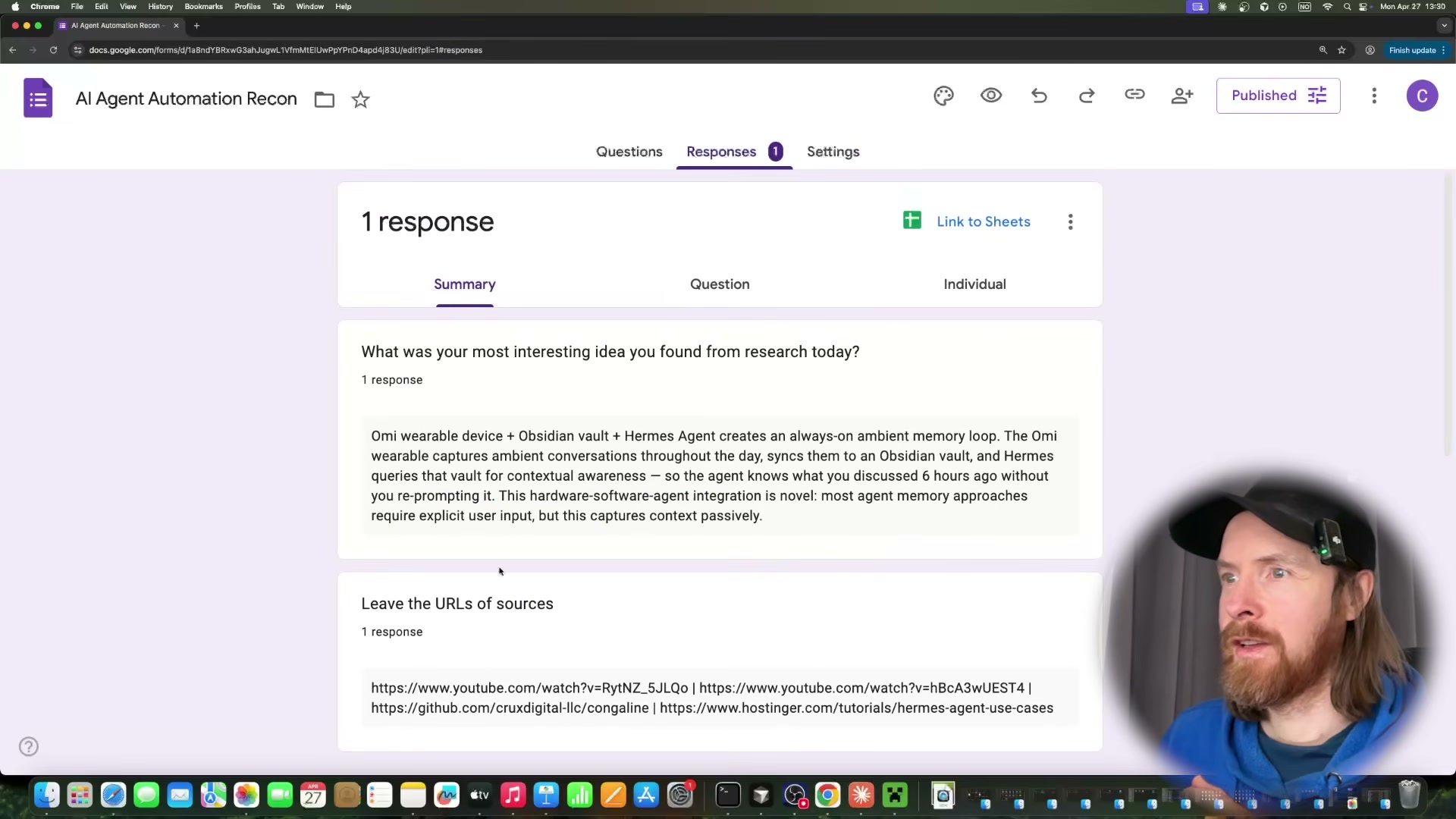The image size is (1456, 819).
Task: Switch to the Question sub-tab
Action: [x=720, y=284]
